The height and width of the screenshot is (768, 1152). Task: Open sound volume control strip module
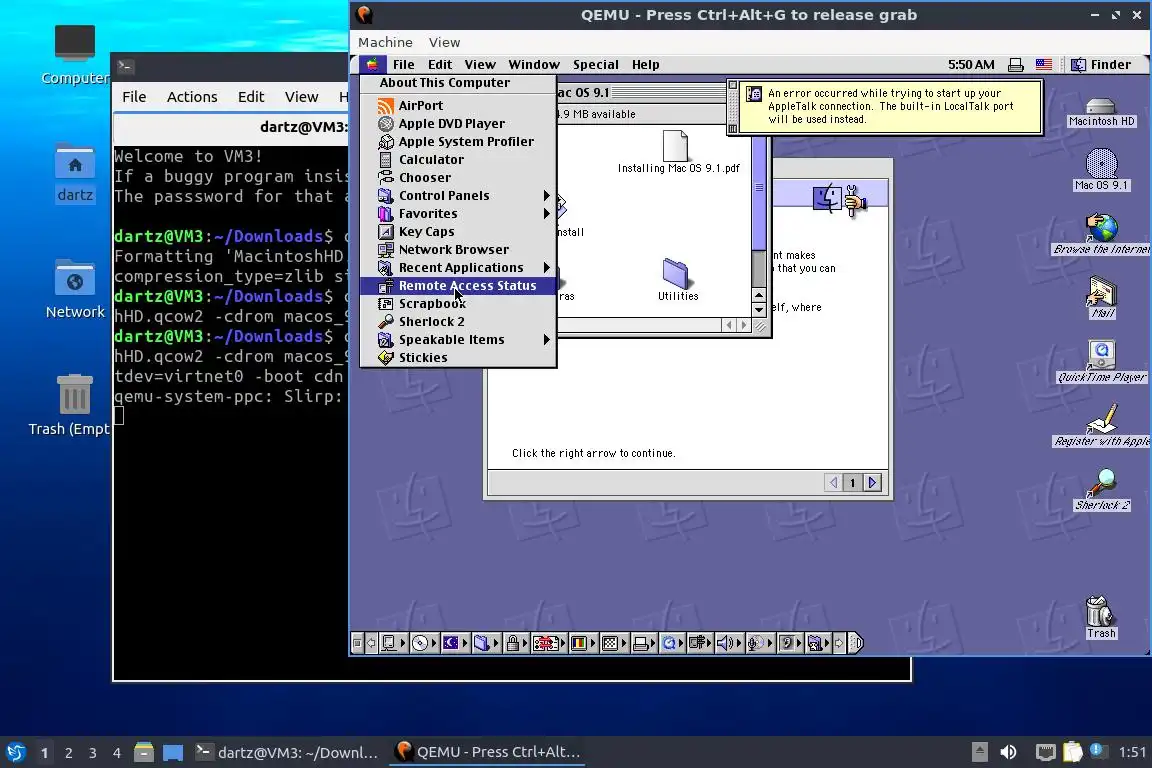[x=730, y=643]
